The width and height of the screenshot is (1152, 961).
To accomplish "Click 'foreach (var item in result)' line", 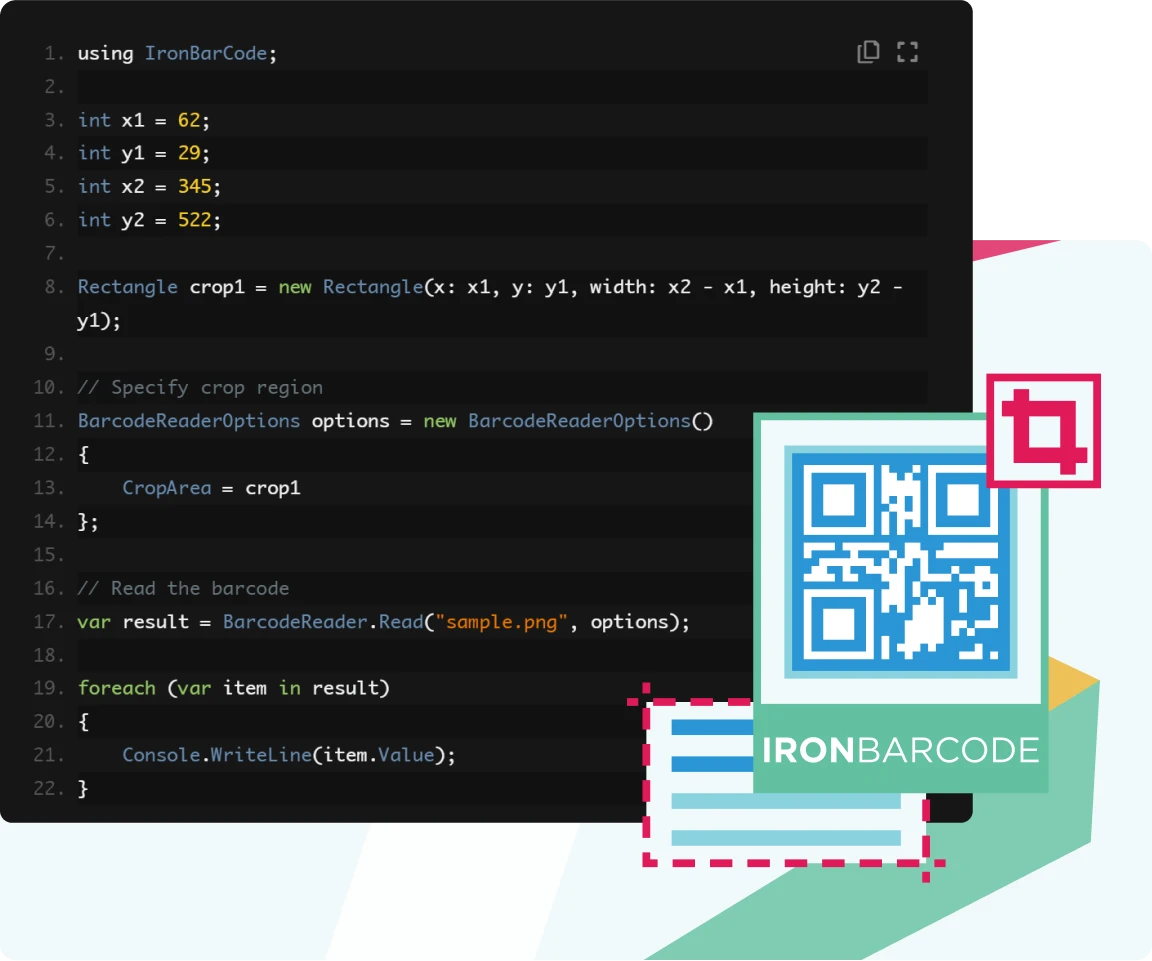I will [x=234, y=688].
